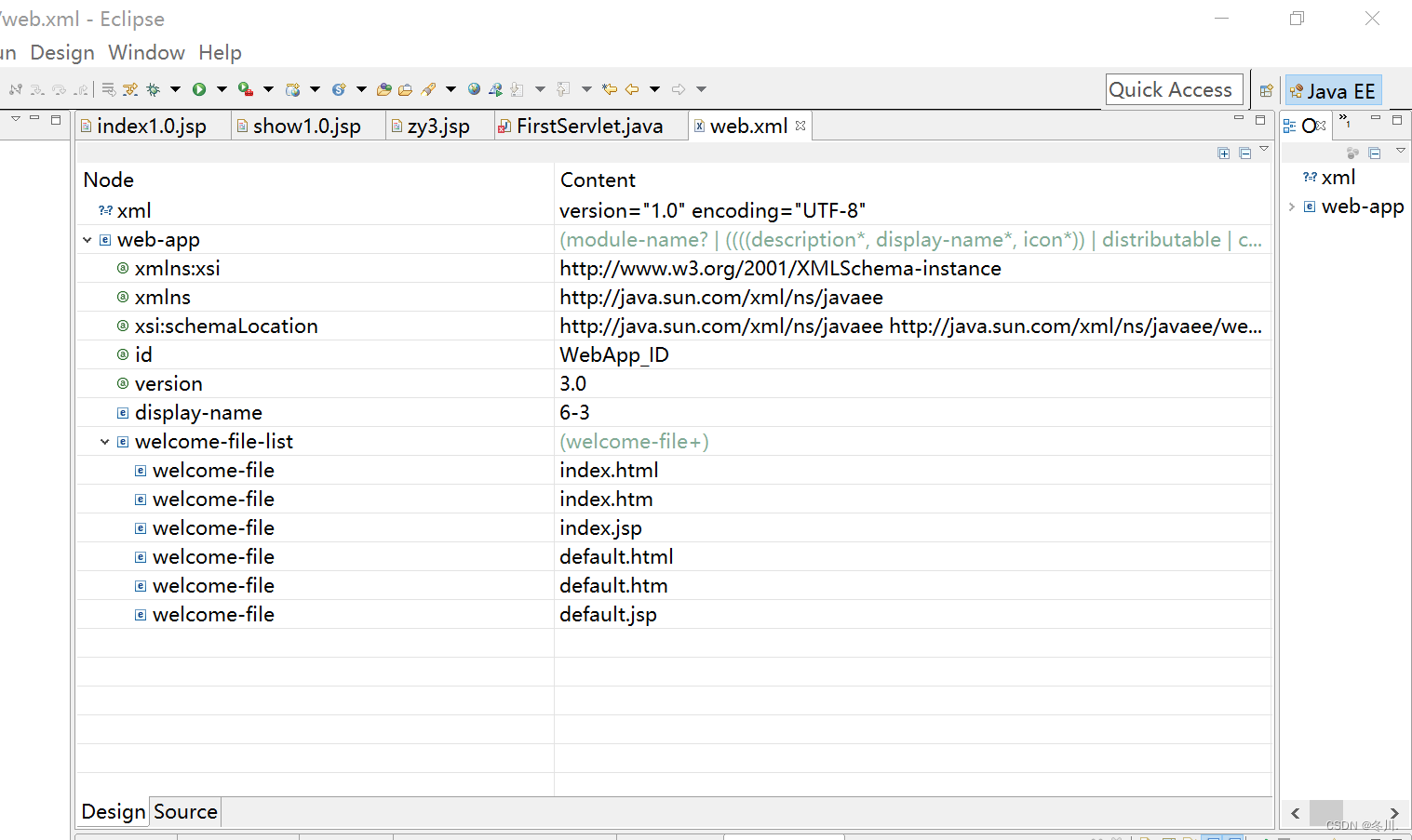This screenshot has width=1412, height=840.
Task: Collapse the web-app node in editor
Action: pyautogui.click(x=87, y=240)
